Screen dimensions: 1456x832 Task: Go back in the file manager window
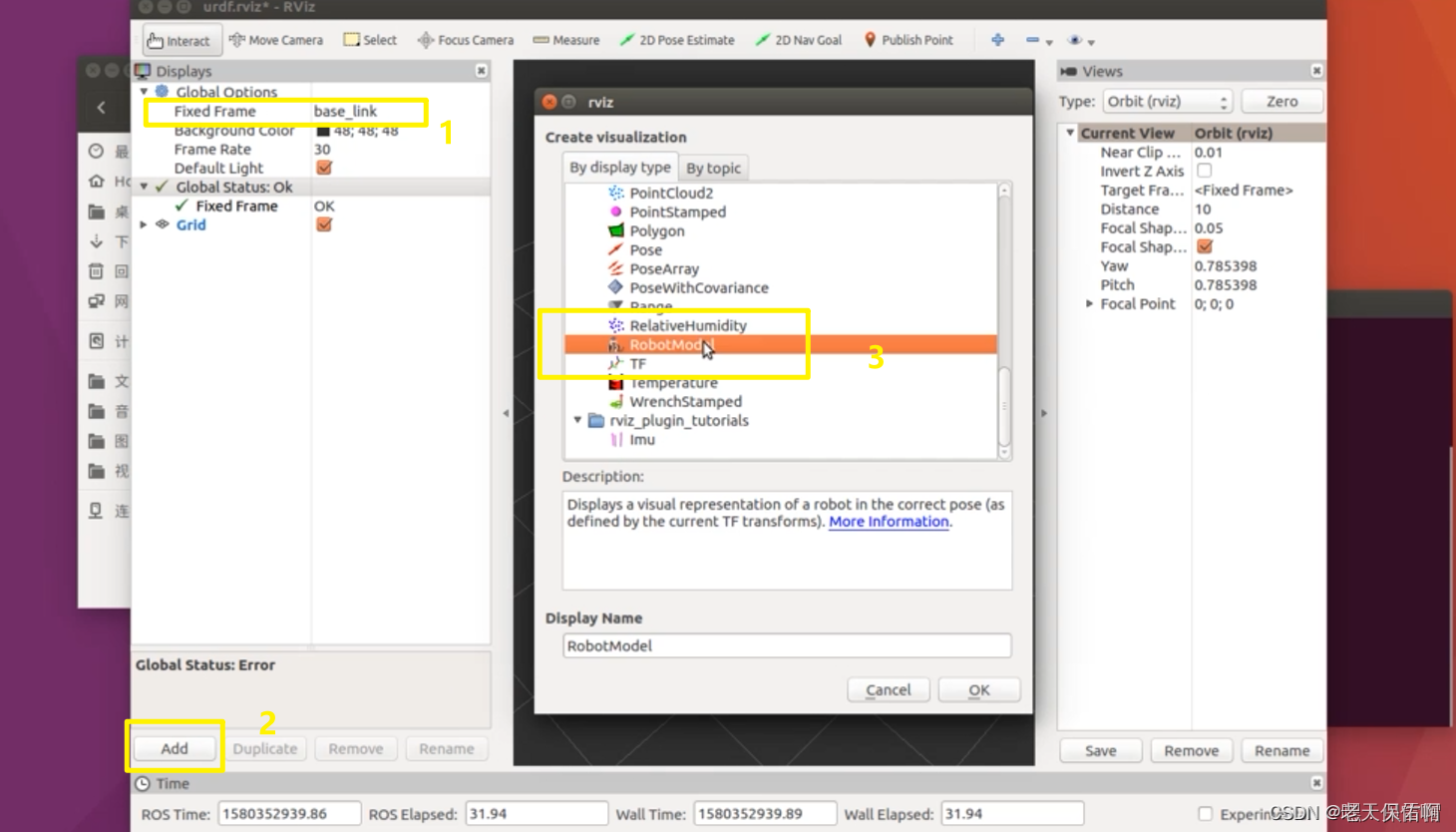[101, 107]
